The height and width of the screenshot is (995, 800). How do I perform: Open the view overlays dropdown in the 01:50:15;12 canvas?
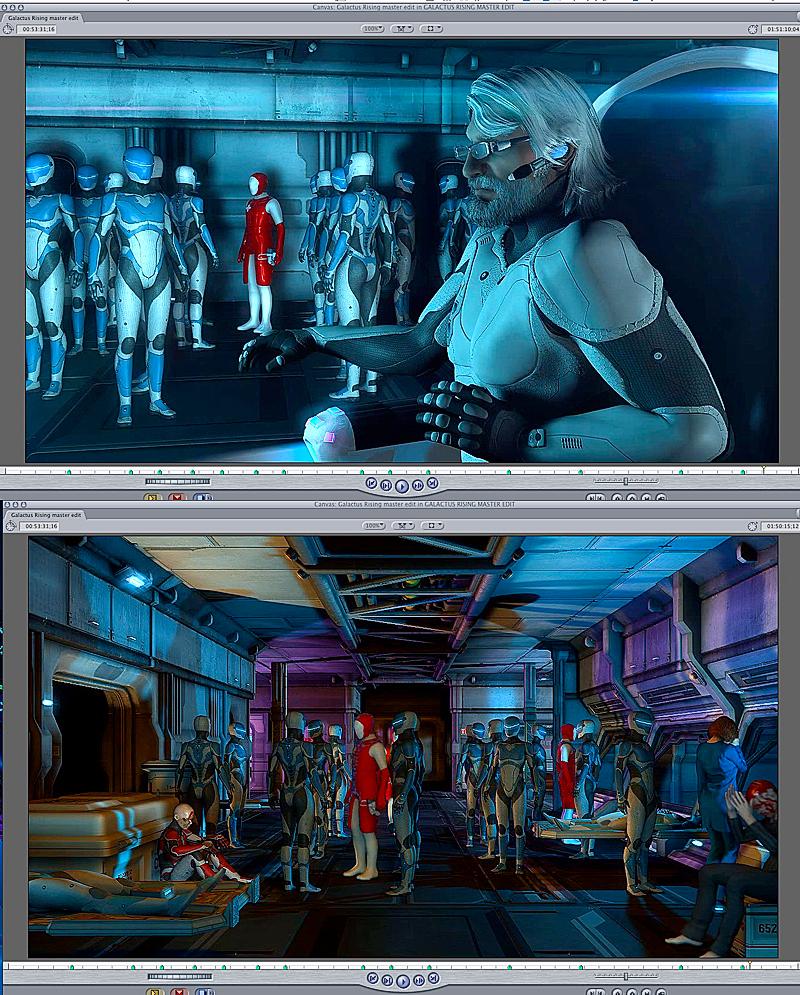pyautogui.click(x=433, y=525)
